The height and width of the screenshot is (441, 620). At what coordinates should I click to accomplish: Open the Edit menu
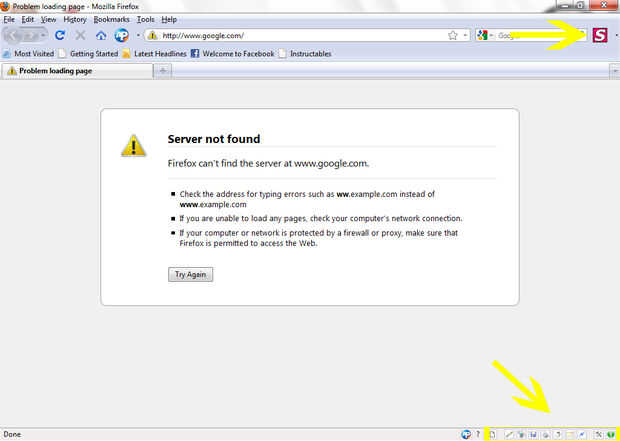coord(28,19)
